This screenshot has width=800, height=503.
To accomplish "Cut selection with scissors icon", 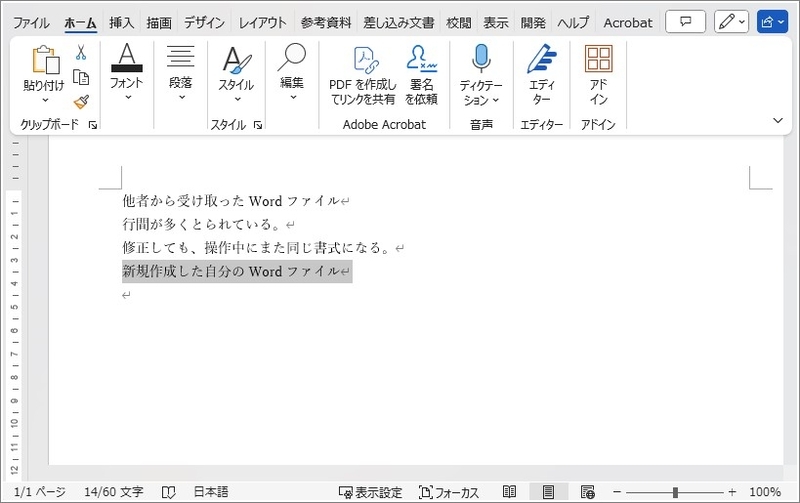I will click(81, 53).
